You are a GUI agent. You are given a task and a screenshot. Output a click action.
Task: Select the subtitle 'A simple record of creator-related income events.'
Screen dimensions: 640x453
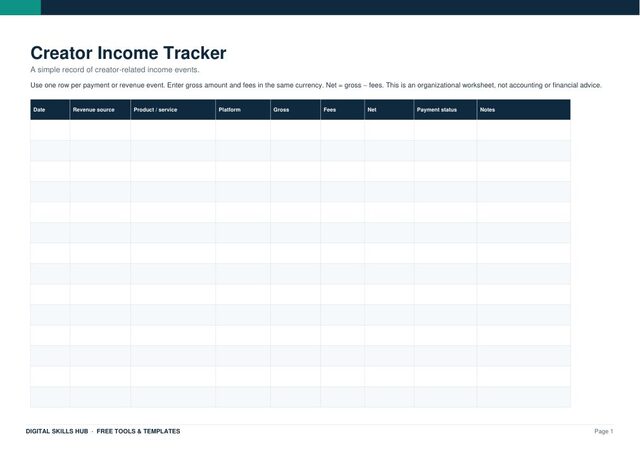(x=115, y=70)
